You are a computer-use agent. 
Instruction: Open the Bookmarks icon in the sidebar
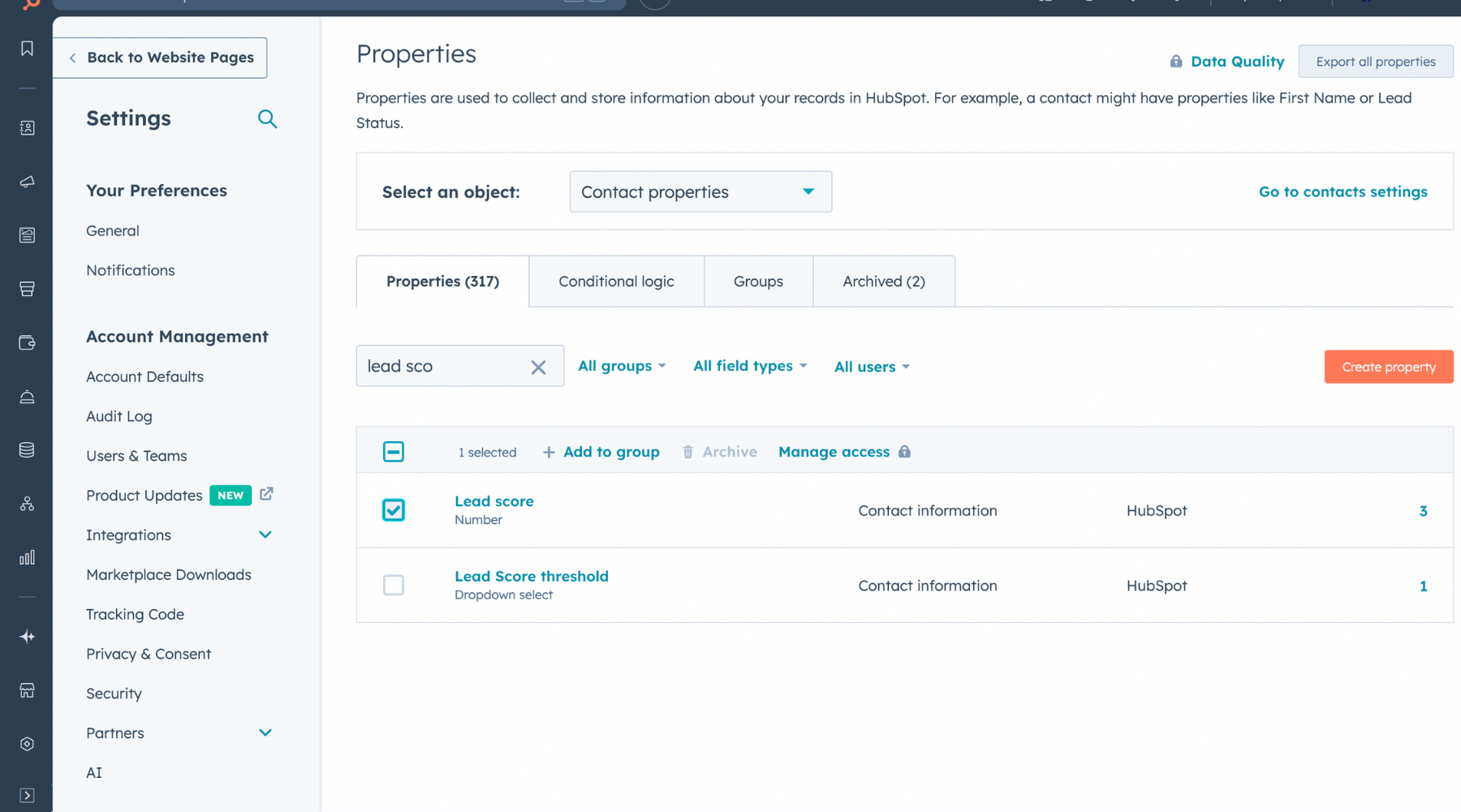[x=27, y=48]
